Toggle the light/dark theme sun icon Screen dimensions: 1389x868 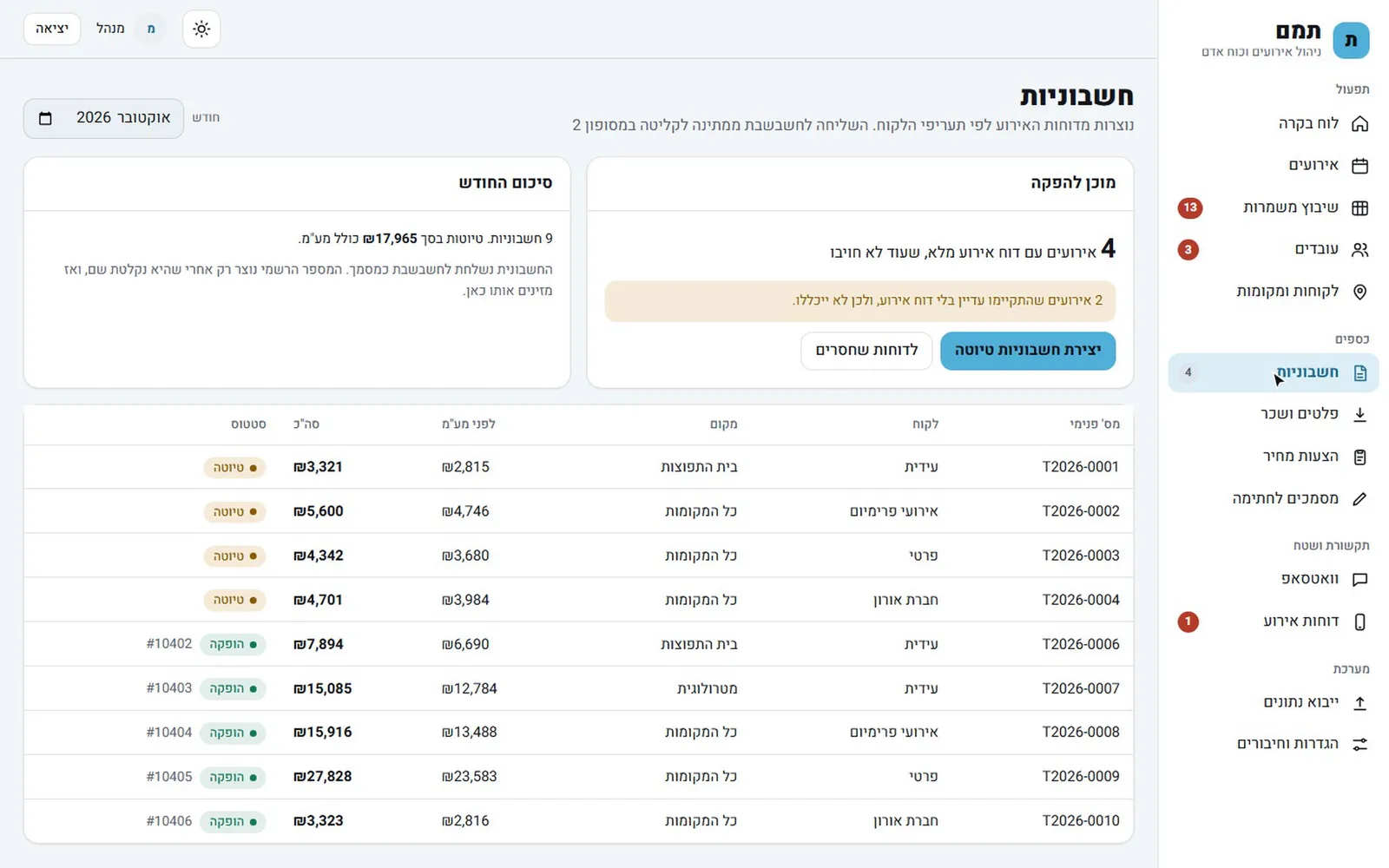point(201,29)
